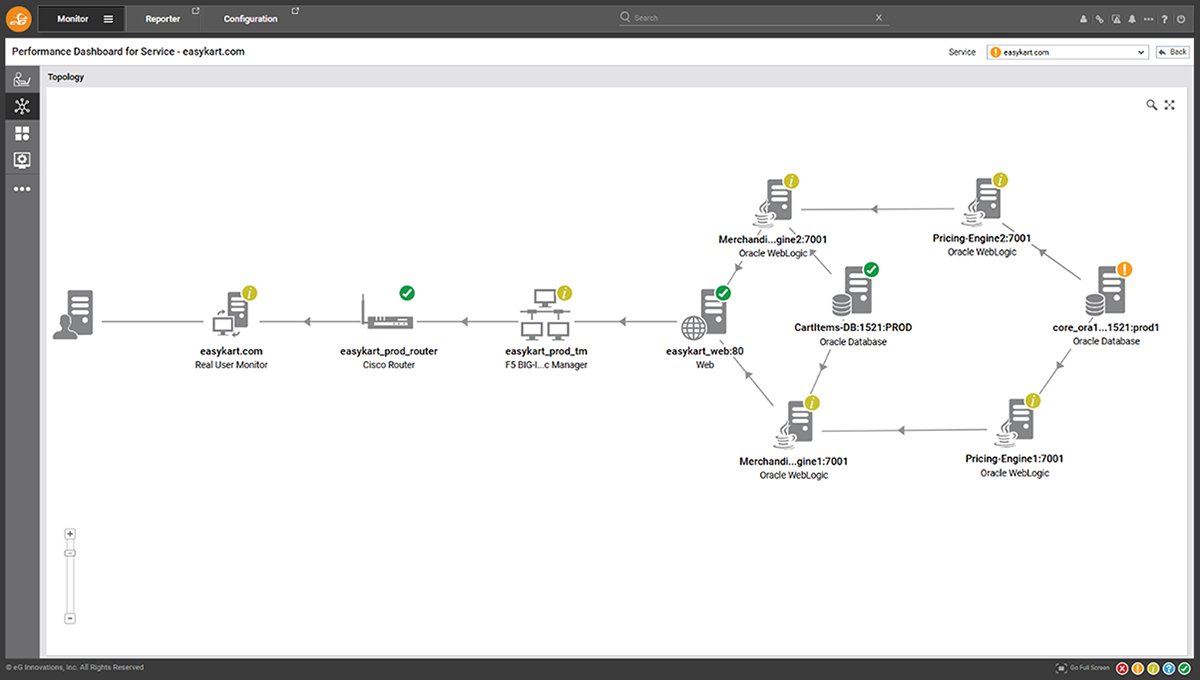Open the header more options ellipsis

[1148, 19]
